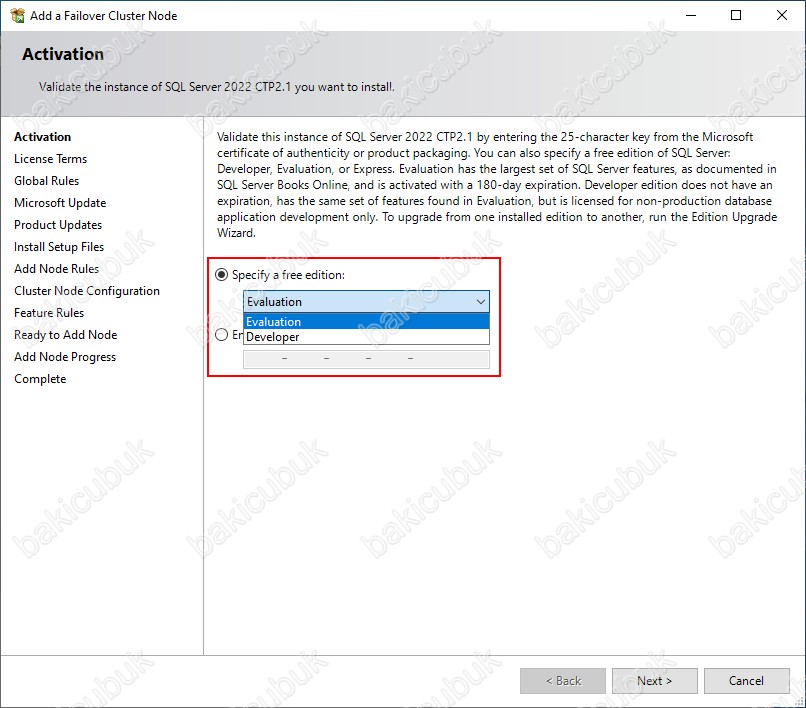The height and width of the screenshot is (708, 806).
Task: Close the Add a Failover Cluster Node window
Action: coord(782,15)
